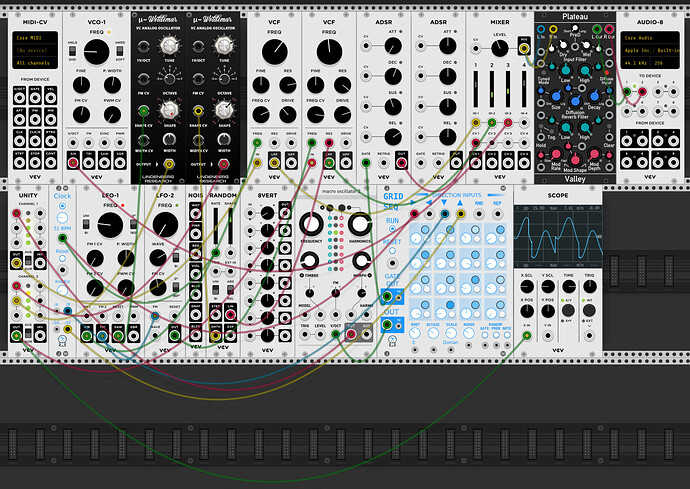This screenshot has height=489, width=690.
Task: Click the SIN output jack on VCO-1
Action: tap(73, 163)
